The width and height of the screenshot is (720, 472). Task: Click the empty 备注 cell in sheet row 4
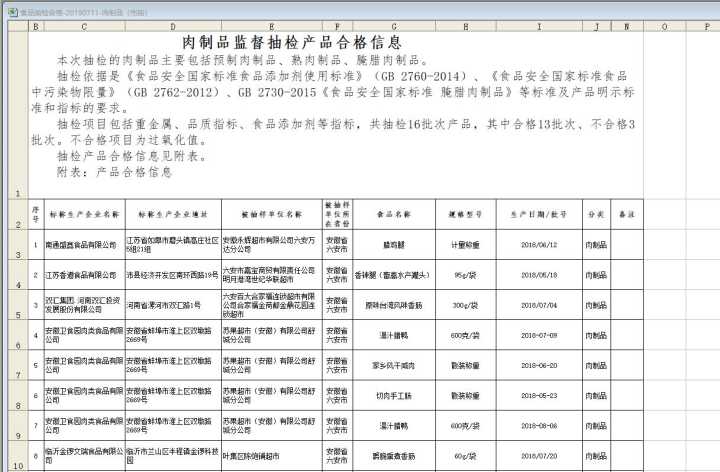[627, 275]
